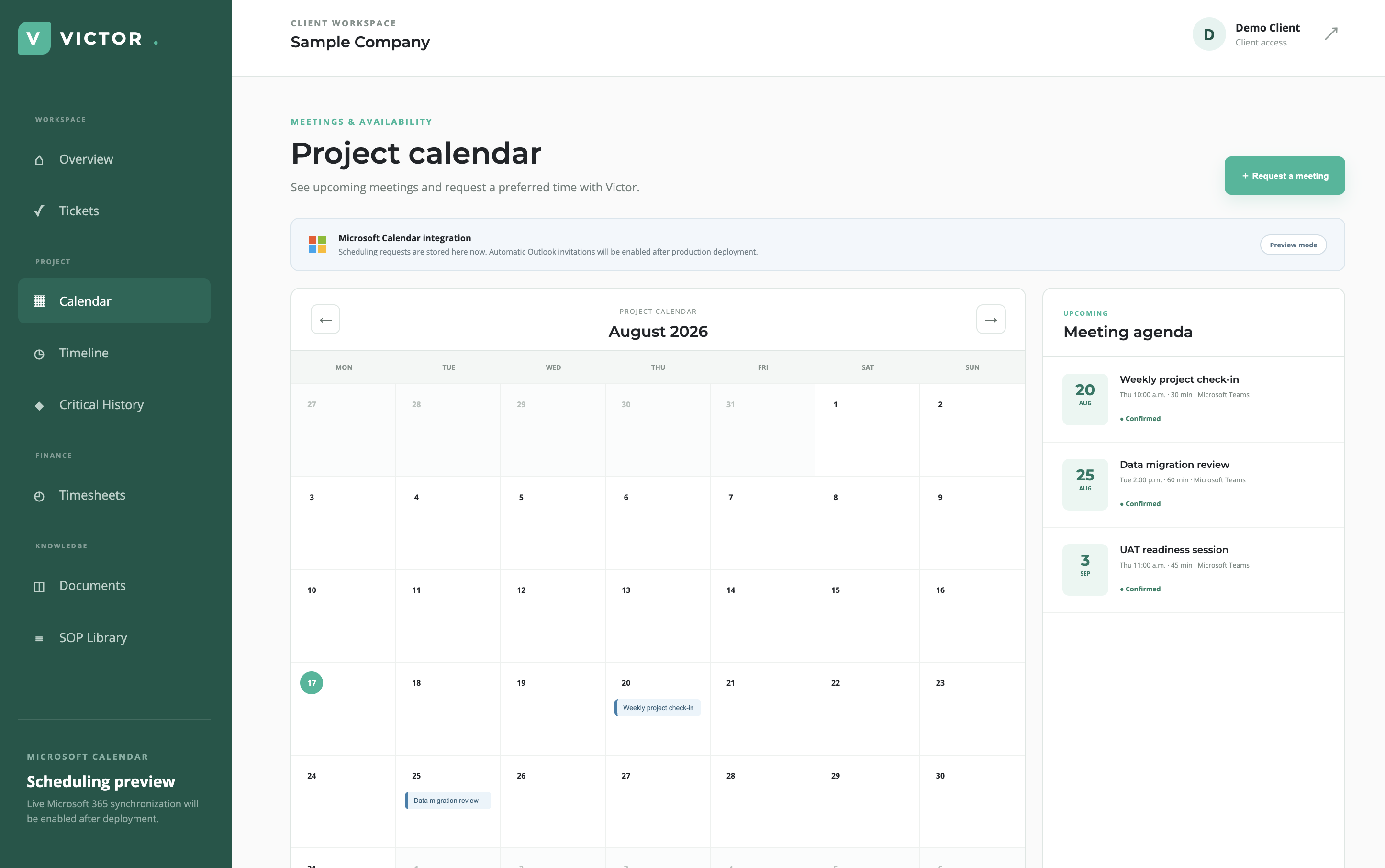
Task: Select August 24 on the calendar
Action: [344, 801]
